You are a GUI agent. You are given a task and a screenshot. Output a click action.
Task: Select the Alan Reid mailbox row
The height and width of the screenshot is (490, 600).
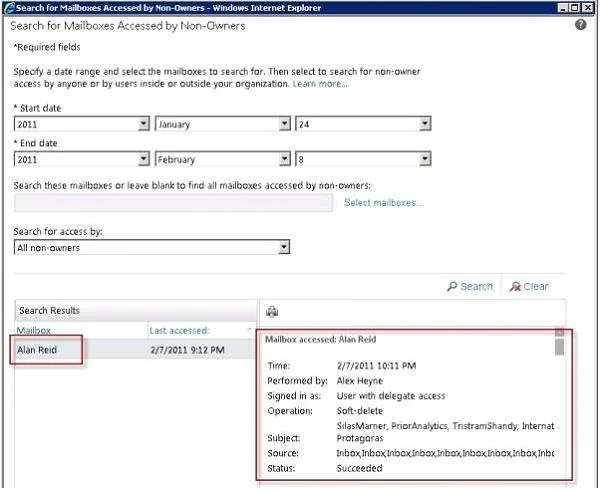(136, 350)
